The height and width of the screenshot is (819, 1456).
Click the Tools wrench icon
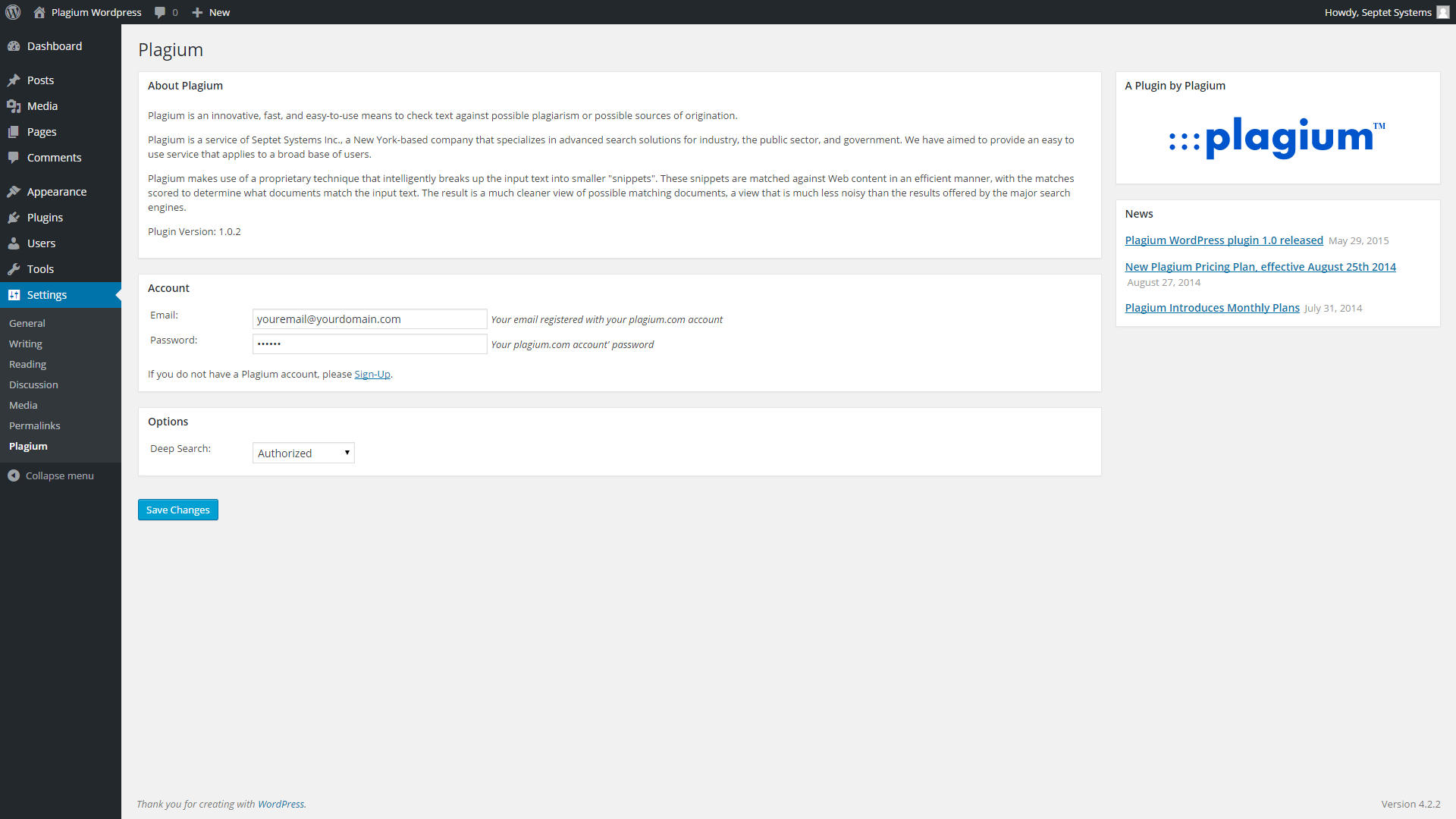tap(14, 269)
